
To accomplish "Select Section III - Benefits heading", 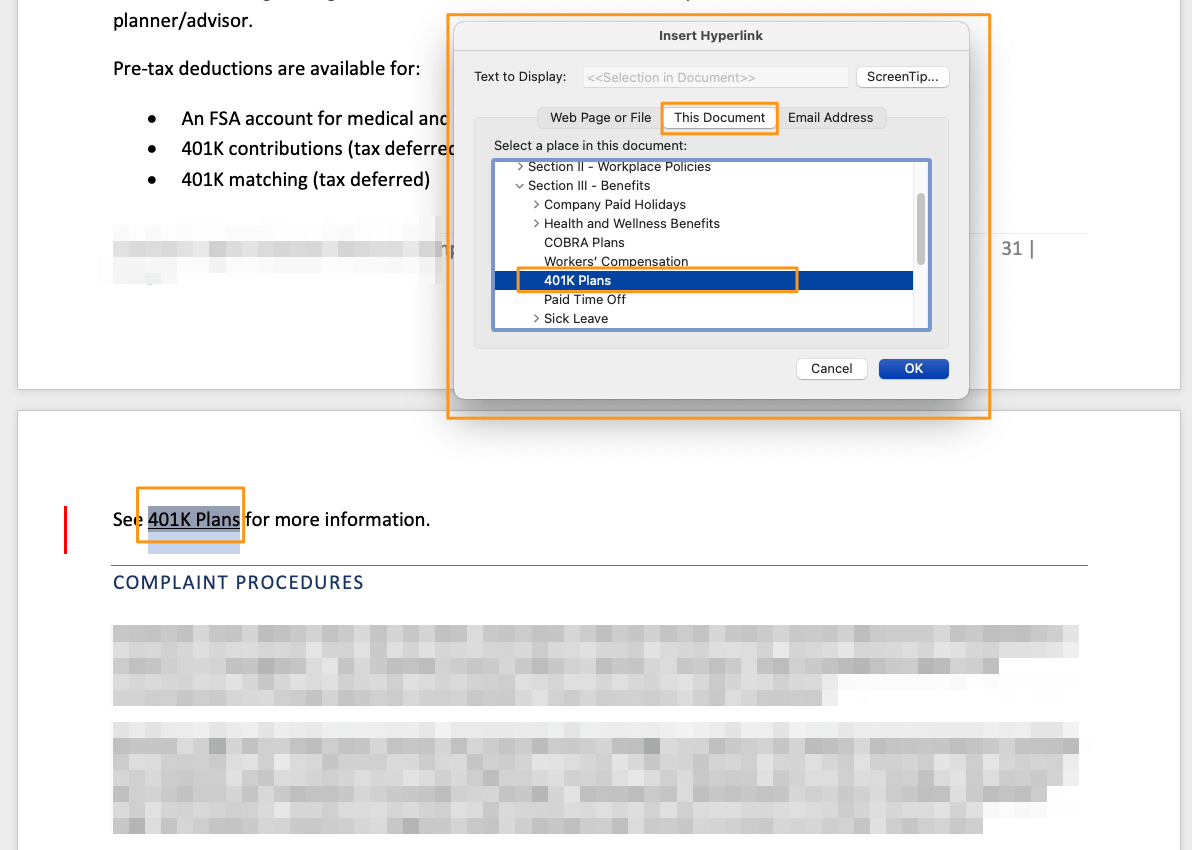I will pos(589,186).
